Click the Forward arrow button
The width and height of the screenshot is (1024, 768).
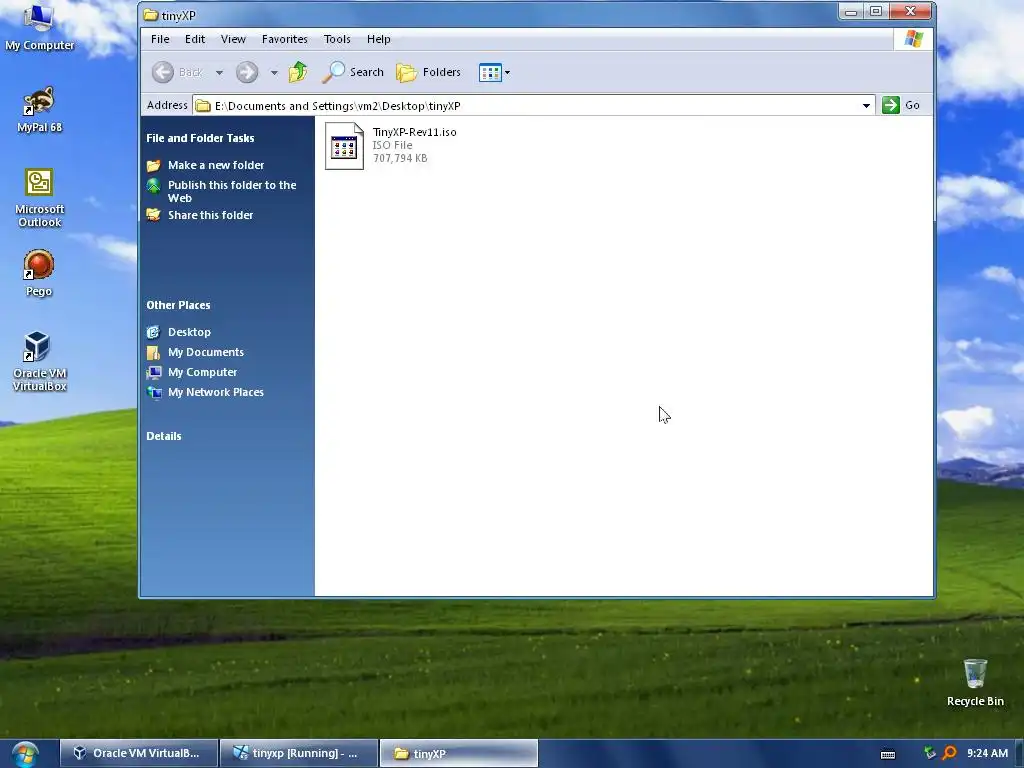[247, 72]
